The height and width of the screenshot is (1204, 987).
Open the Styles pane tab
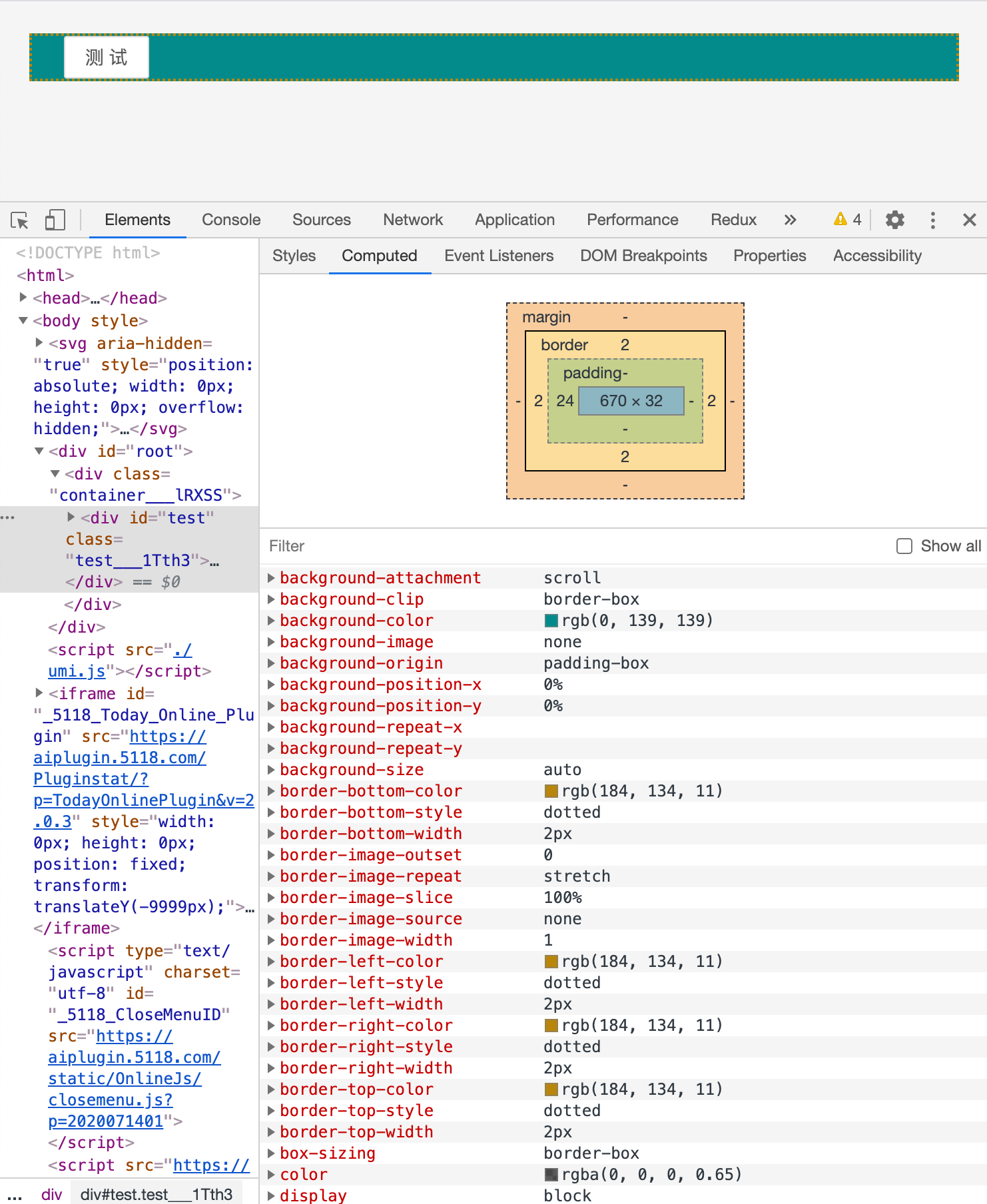[294, 256]
